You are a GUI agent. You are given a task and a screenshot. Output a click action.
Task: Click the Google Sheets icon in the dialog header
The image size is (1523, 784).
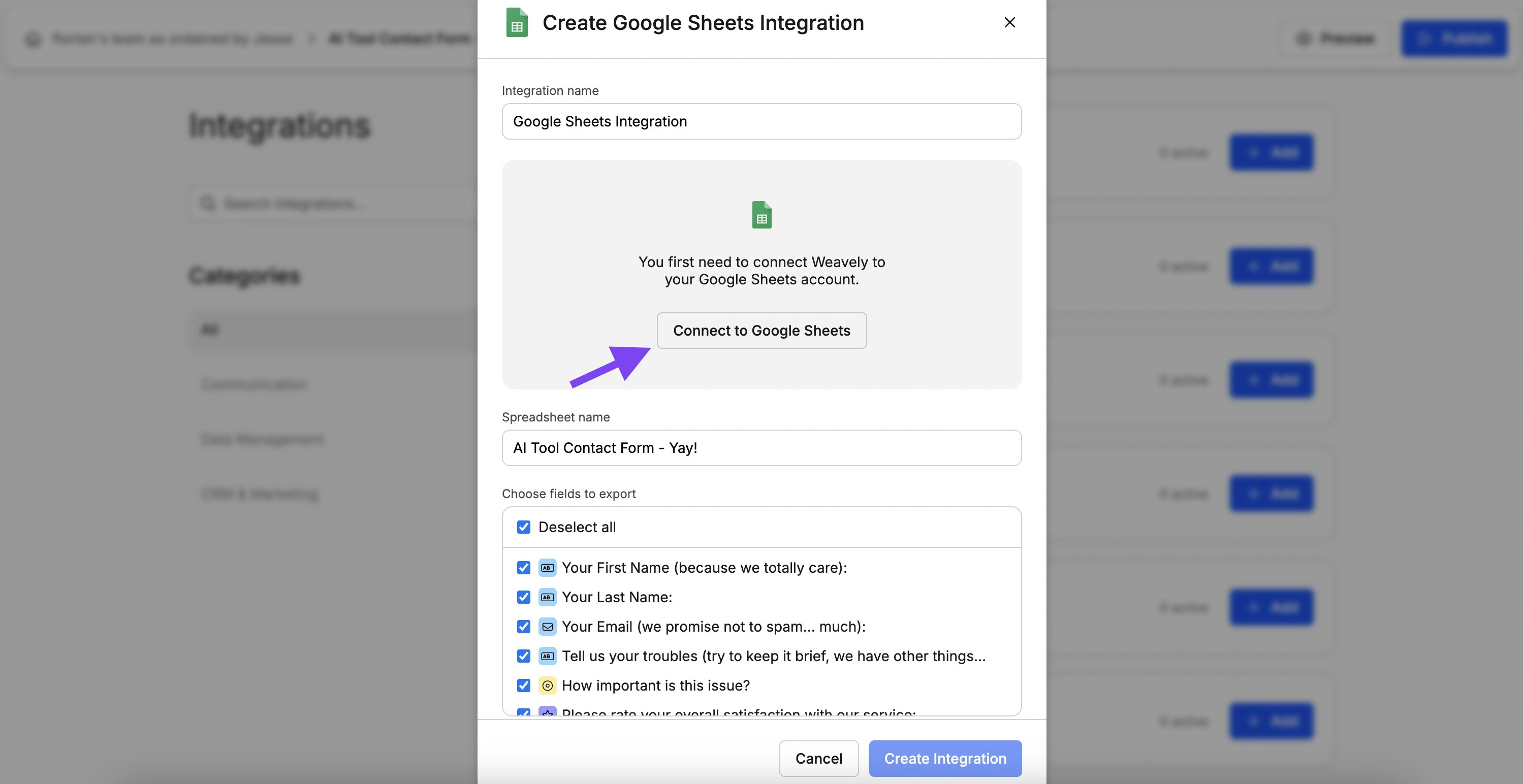point(517,22)
